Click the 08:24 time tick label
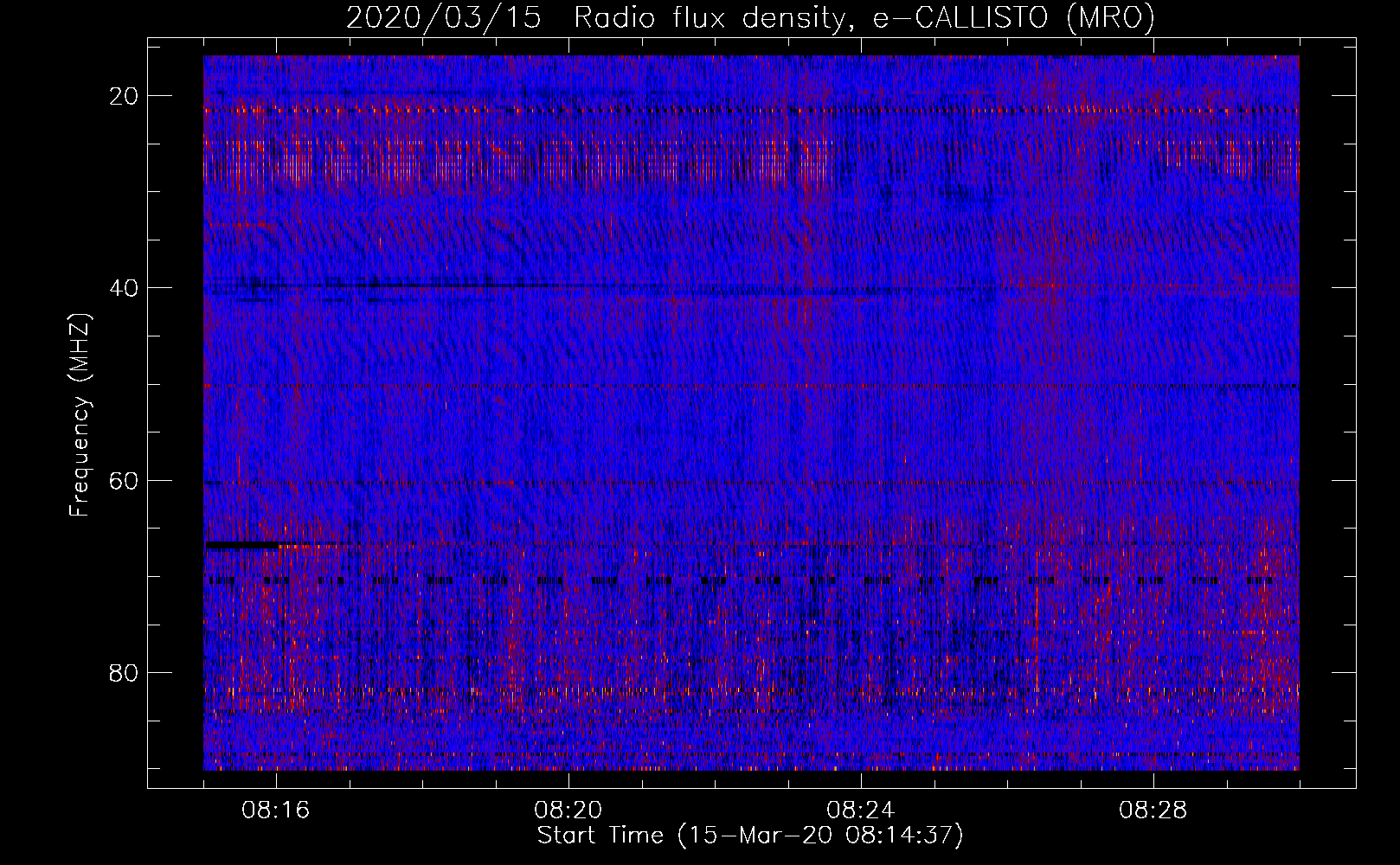 [x=861, y=811]
